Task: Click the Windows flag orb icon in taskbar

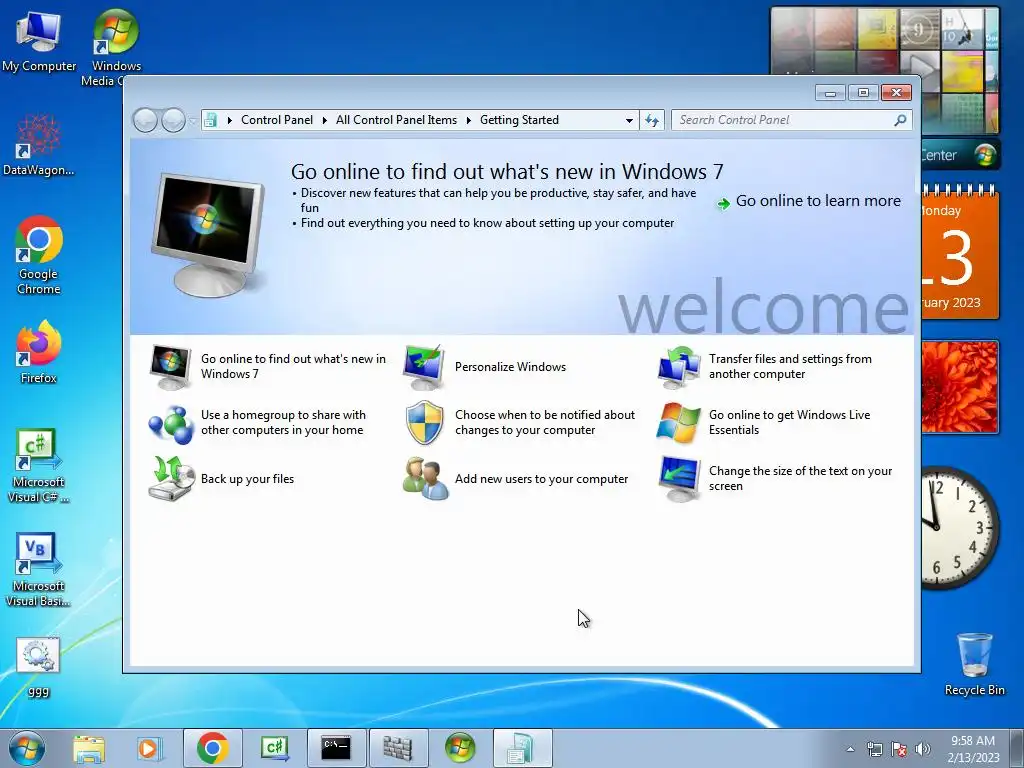Action: pyautogui.click(x=460, y=748)
